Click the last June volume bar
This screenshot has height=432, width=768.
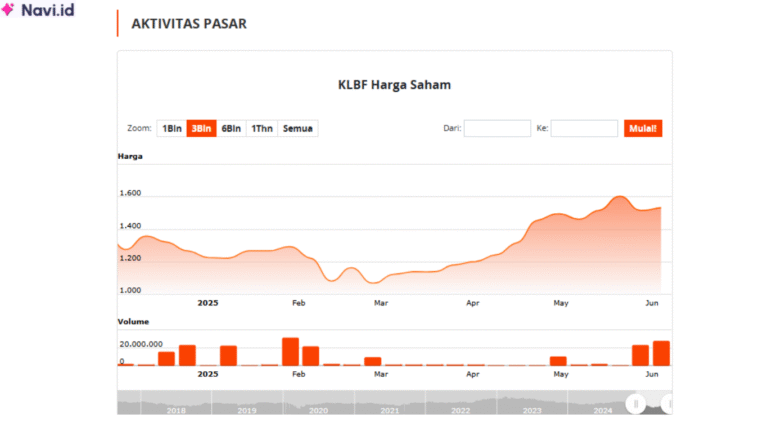[661, 353]
